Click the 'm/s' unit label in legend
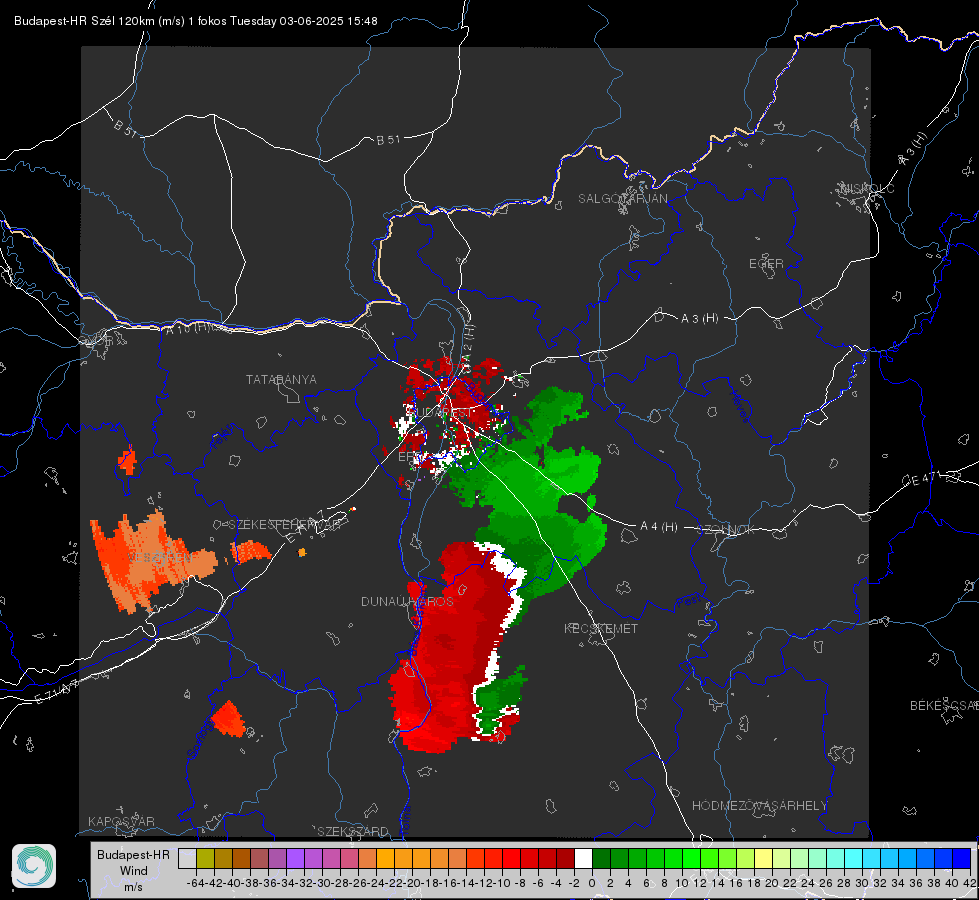The width and height of the screenshot is (979, 900). pos(134,887)
